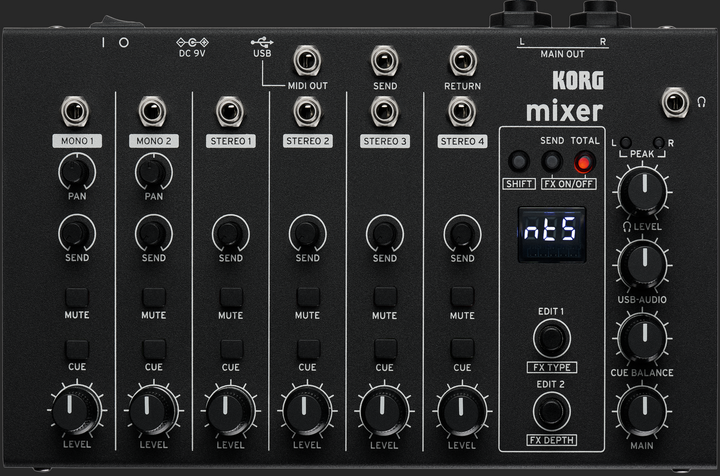Enable CUE on STEREO 1 channel
720x476 pixels.
[x=231, y=349]
